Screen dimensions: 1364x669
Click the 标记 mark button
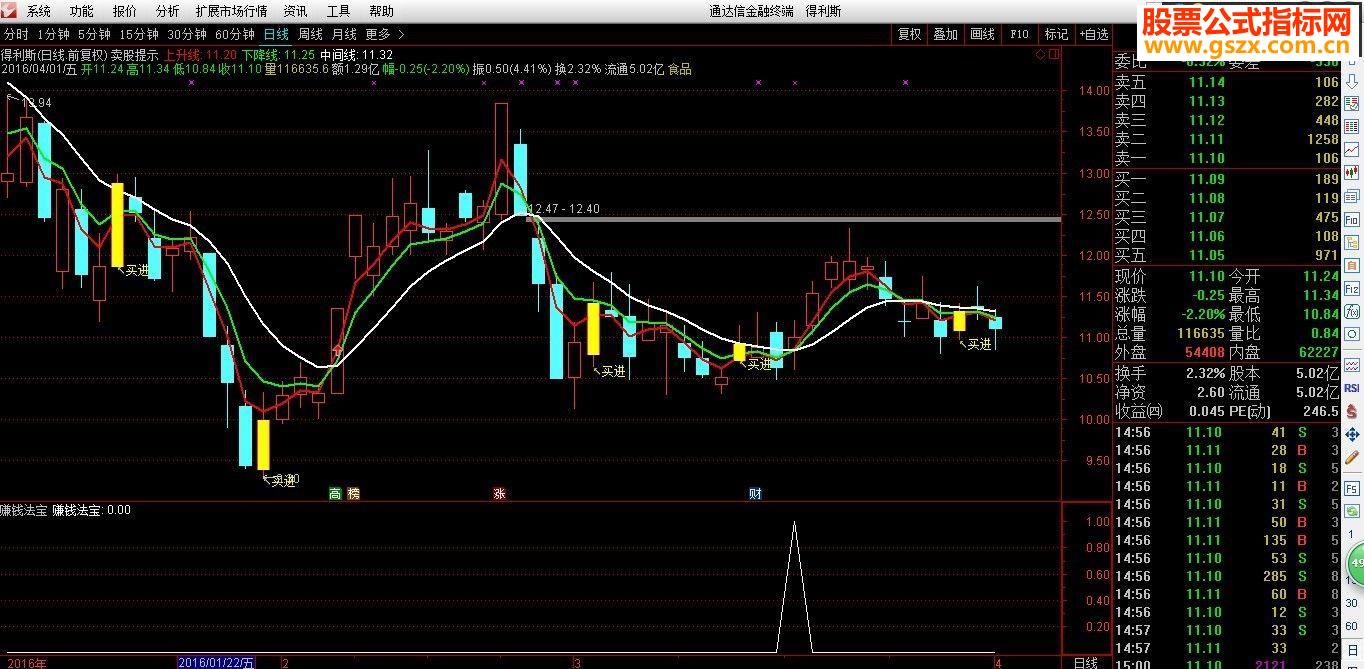(x=1056, y=34)
